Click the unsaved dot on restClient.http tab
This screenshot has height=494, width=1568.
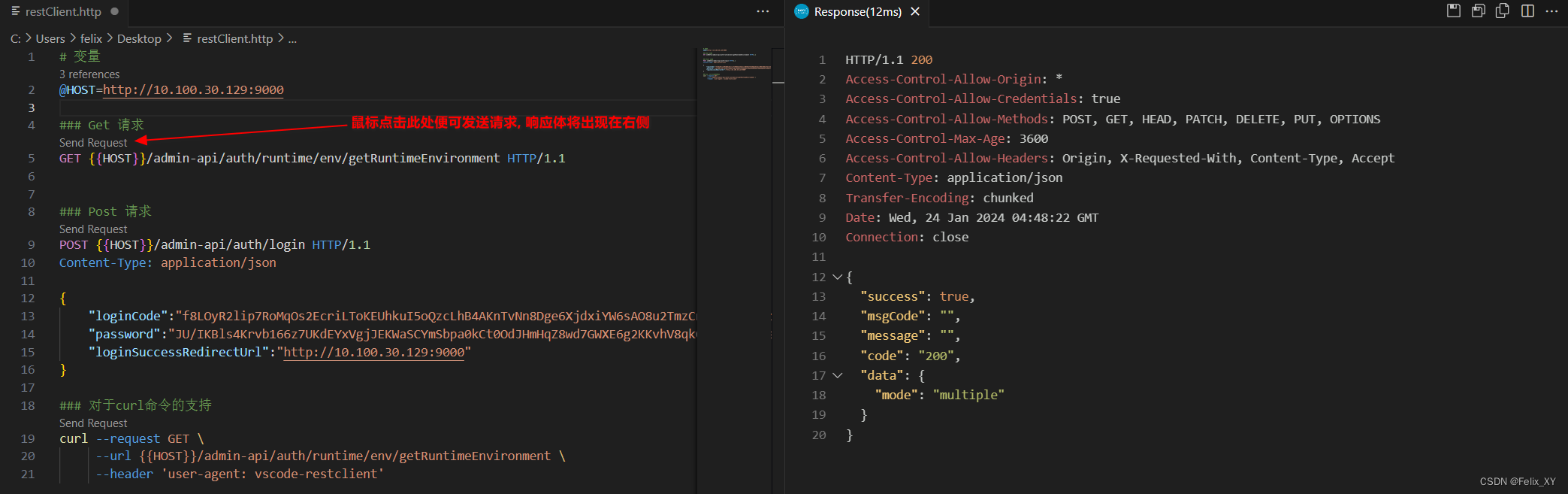(114, 11)
